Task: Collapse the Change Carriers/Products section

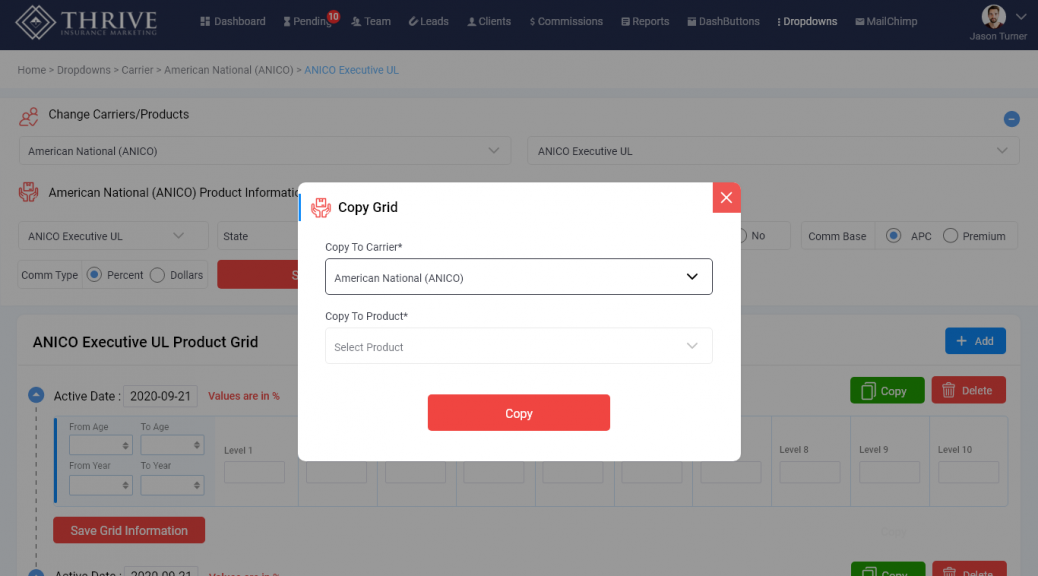Action: pyautogui.click(x=1011, y=119)
